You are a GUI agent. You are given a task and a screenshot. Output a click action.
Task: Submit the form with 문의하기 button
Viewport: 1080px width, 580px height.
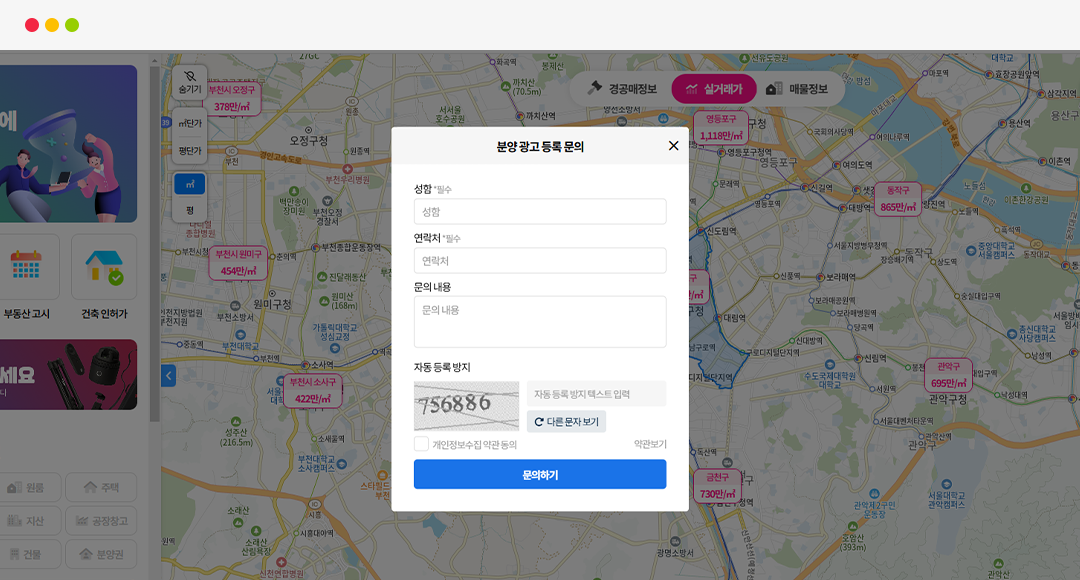pyautogui.click(x=540, y=475)
